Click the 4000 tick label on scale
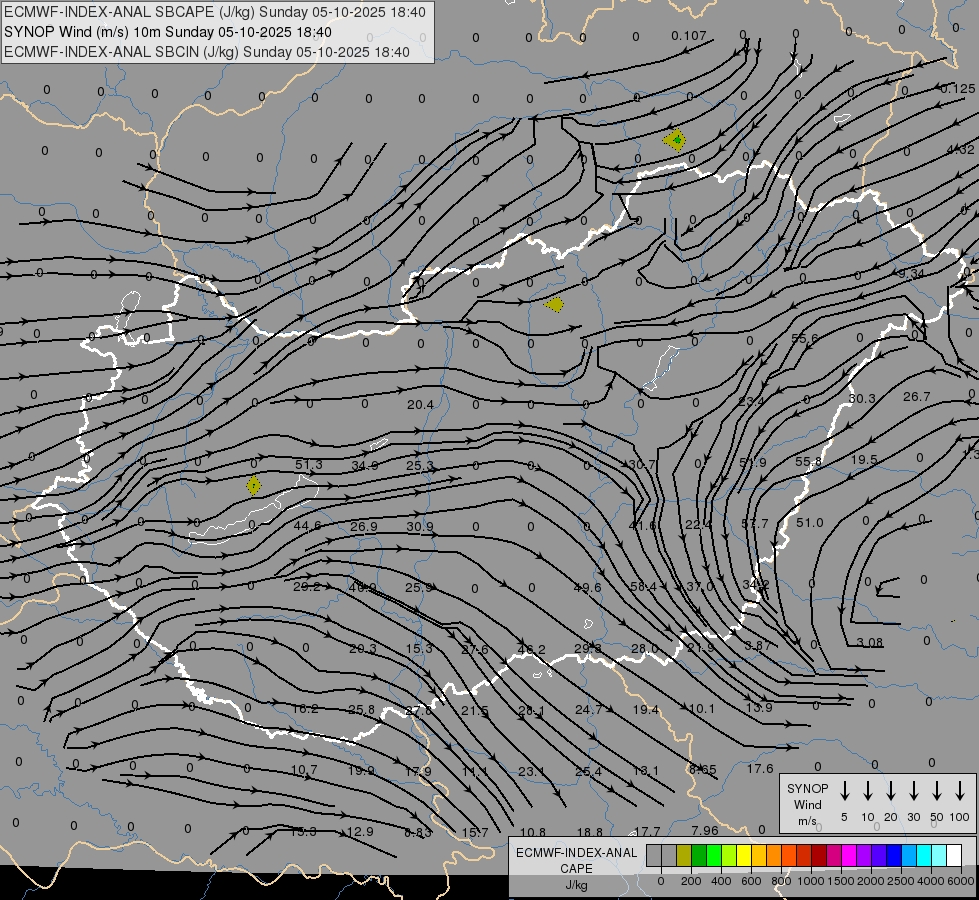 931,881
